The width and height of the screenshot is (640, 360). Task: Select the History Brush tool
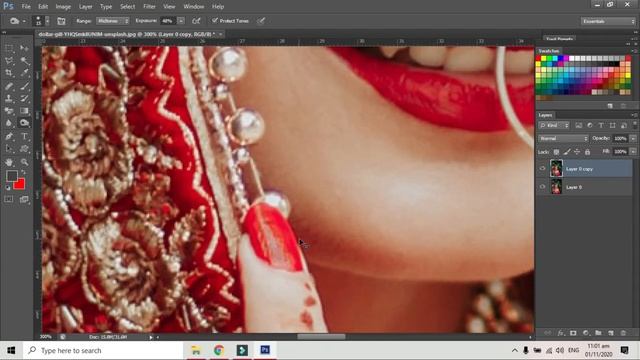[x=24, y=98]
